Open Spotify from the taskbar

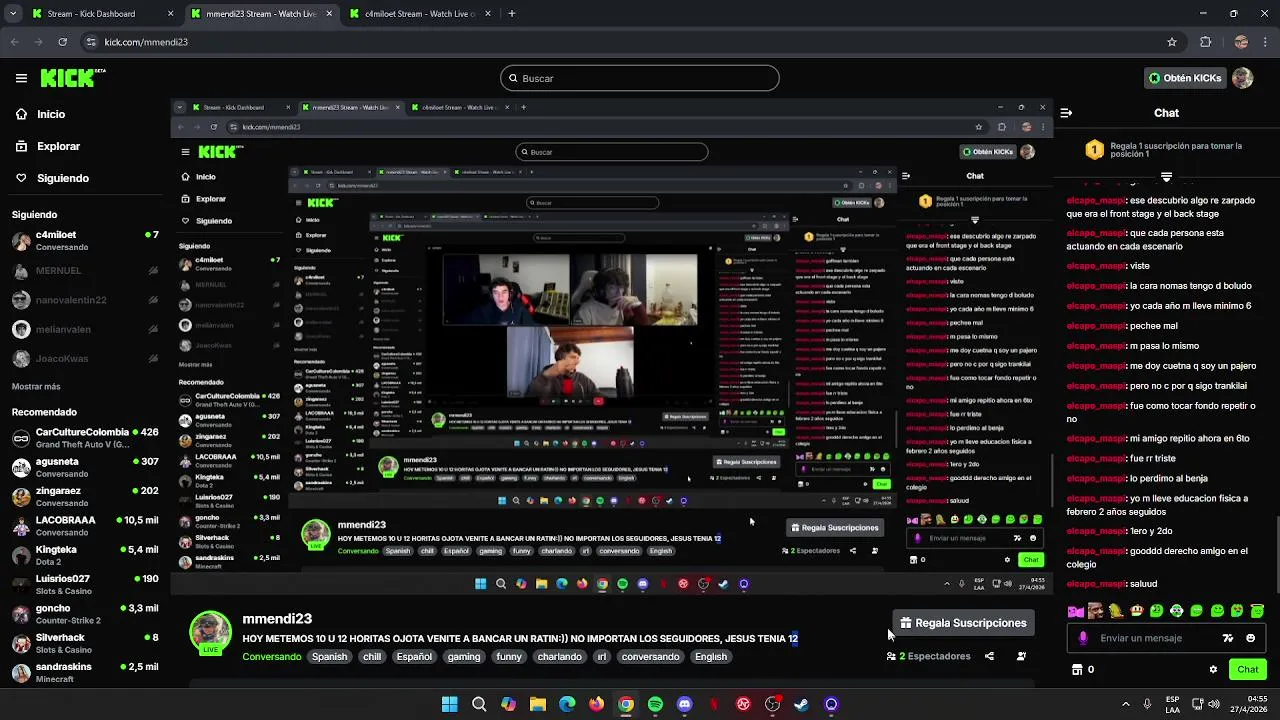click(x=655, y=704)
